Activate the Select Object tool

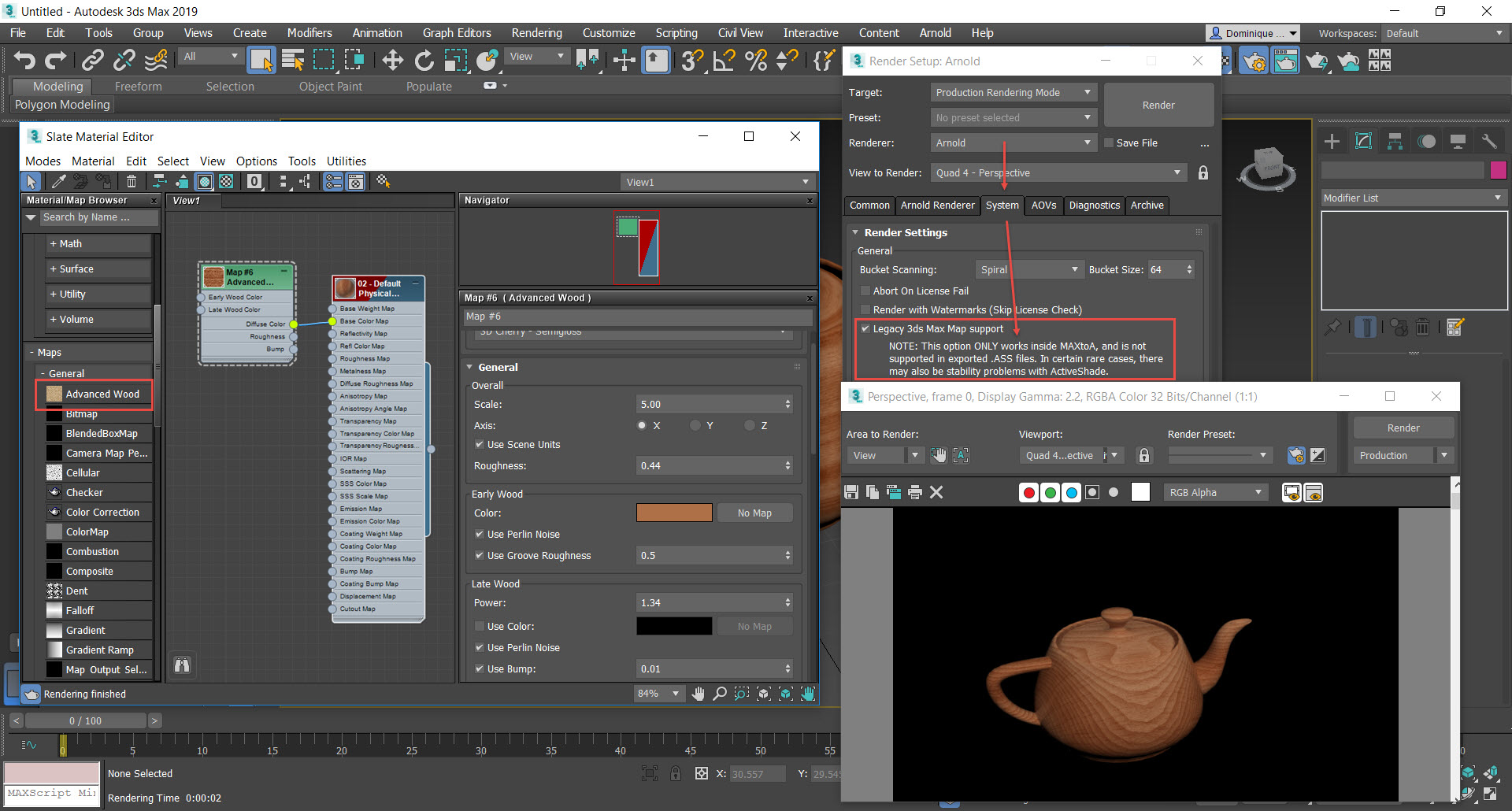261,60
